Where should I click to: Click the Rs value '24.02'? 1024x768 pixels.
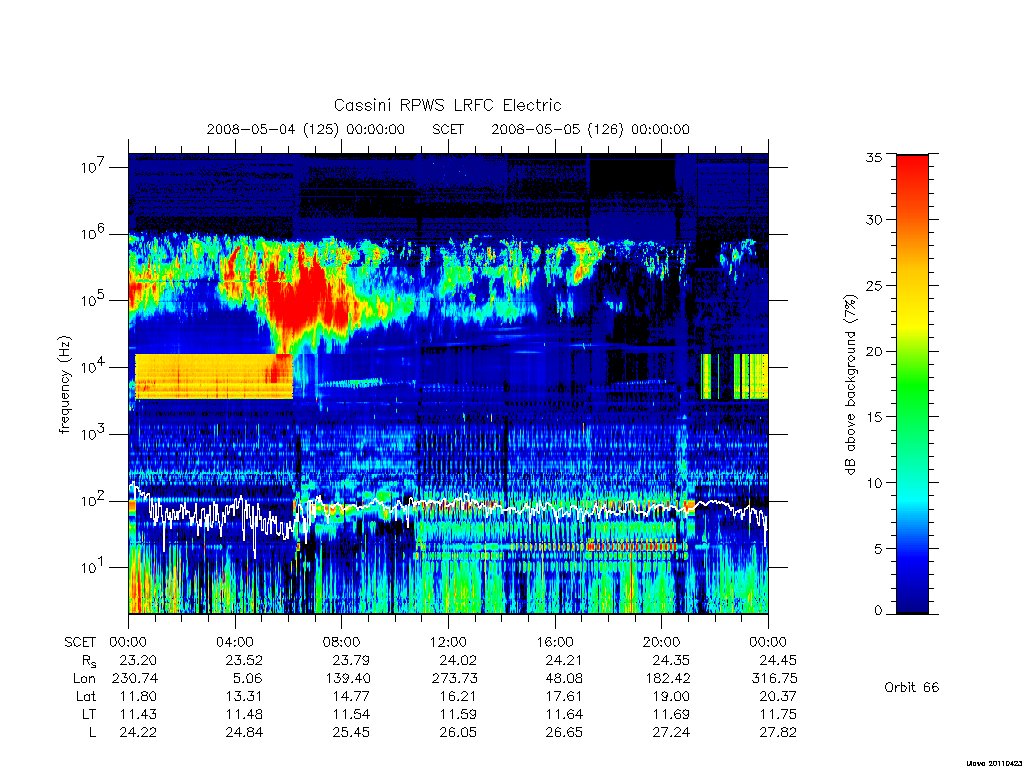(458, 660)
